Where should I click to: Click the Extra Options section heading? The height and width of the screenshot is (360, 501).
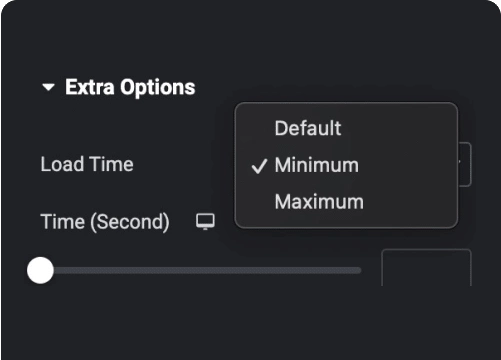tap(130, 87)
